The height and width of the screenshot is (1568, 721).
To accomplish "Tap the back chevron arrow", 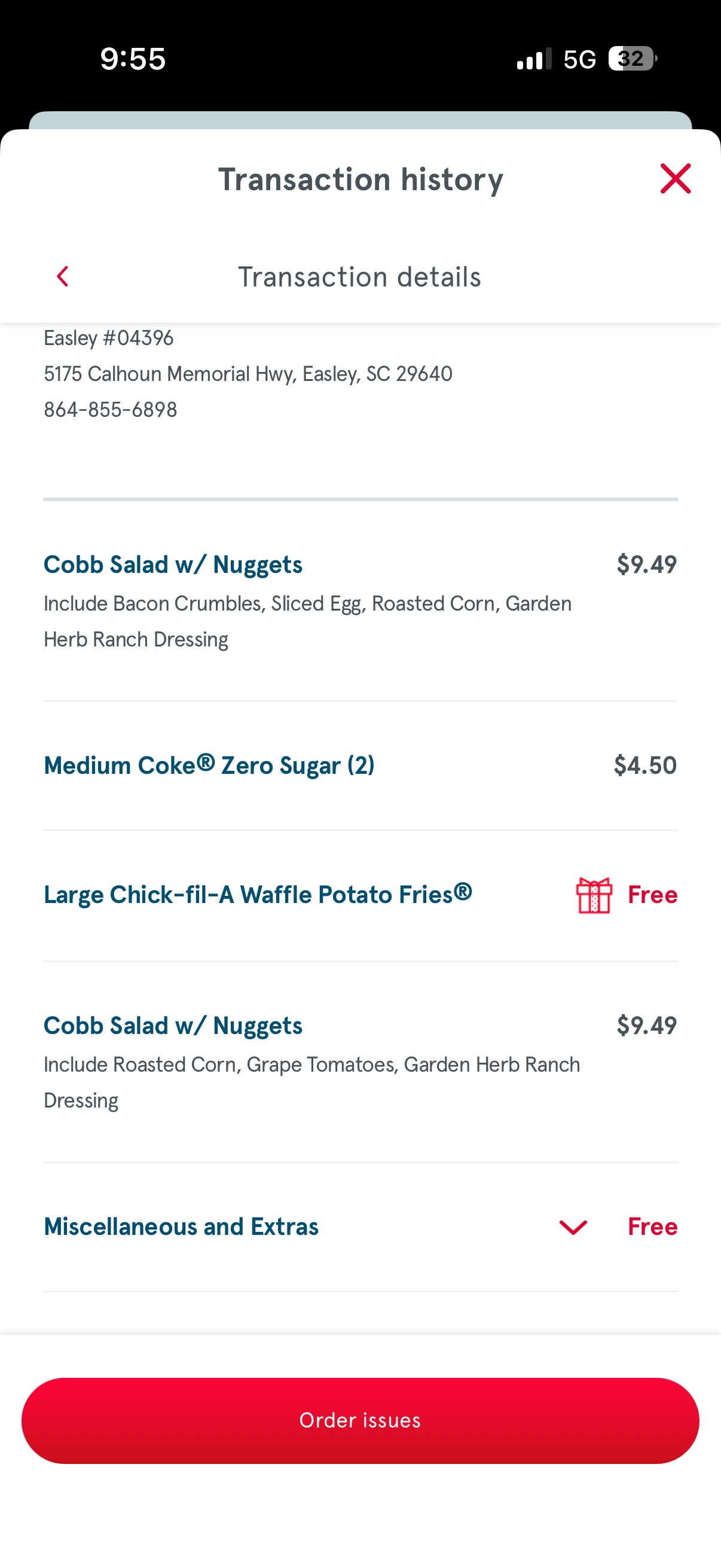I will pos(63,277).
